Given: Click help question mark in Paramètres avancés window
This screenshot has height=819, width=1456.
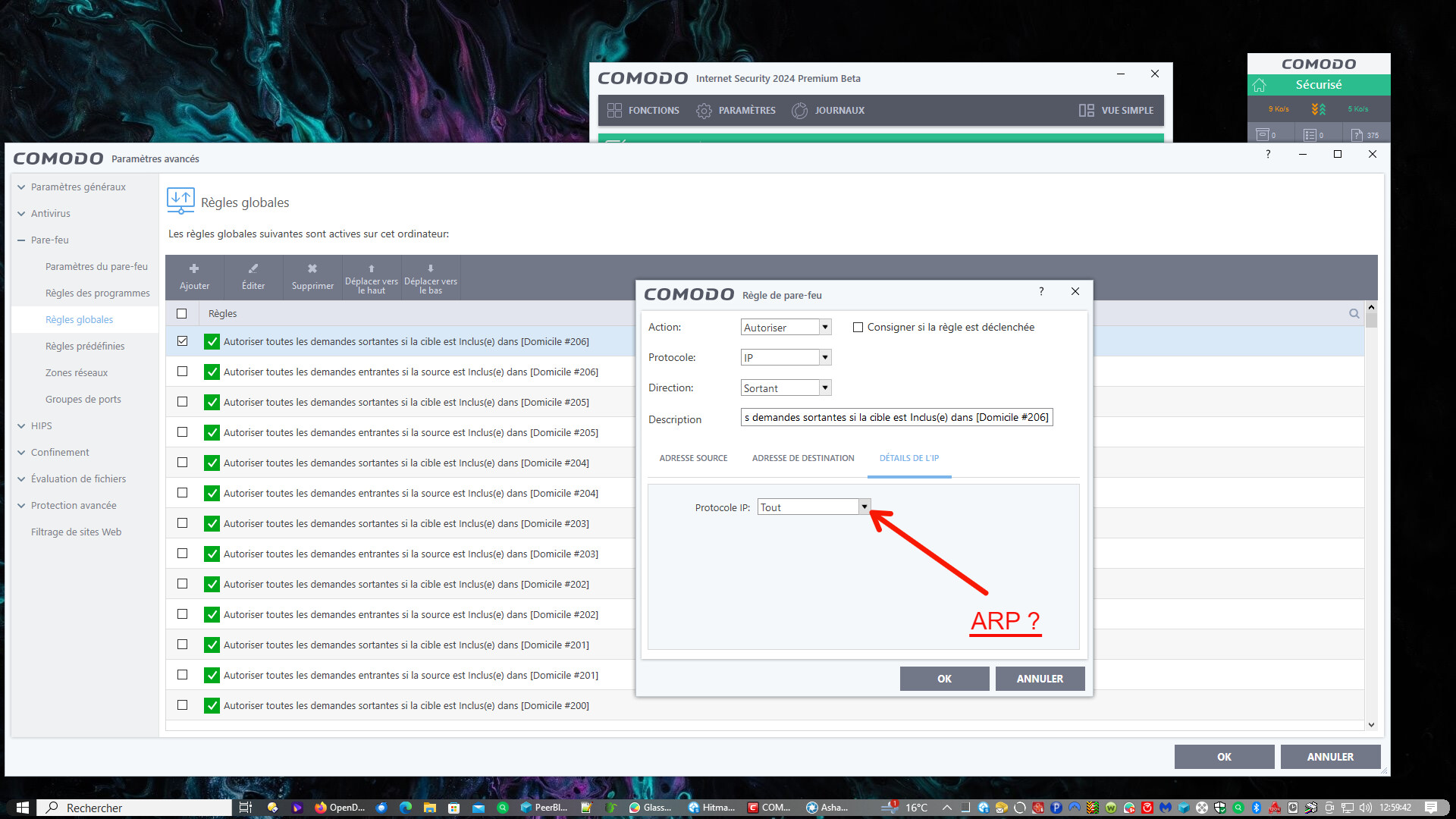Looking at the screenshot, I should click(1268, 154).
